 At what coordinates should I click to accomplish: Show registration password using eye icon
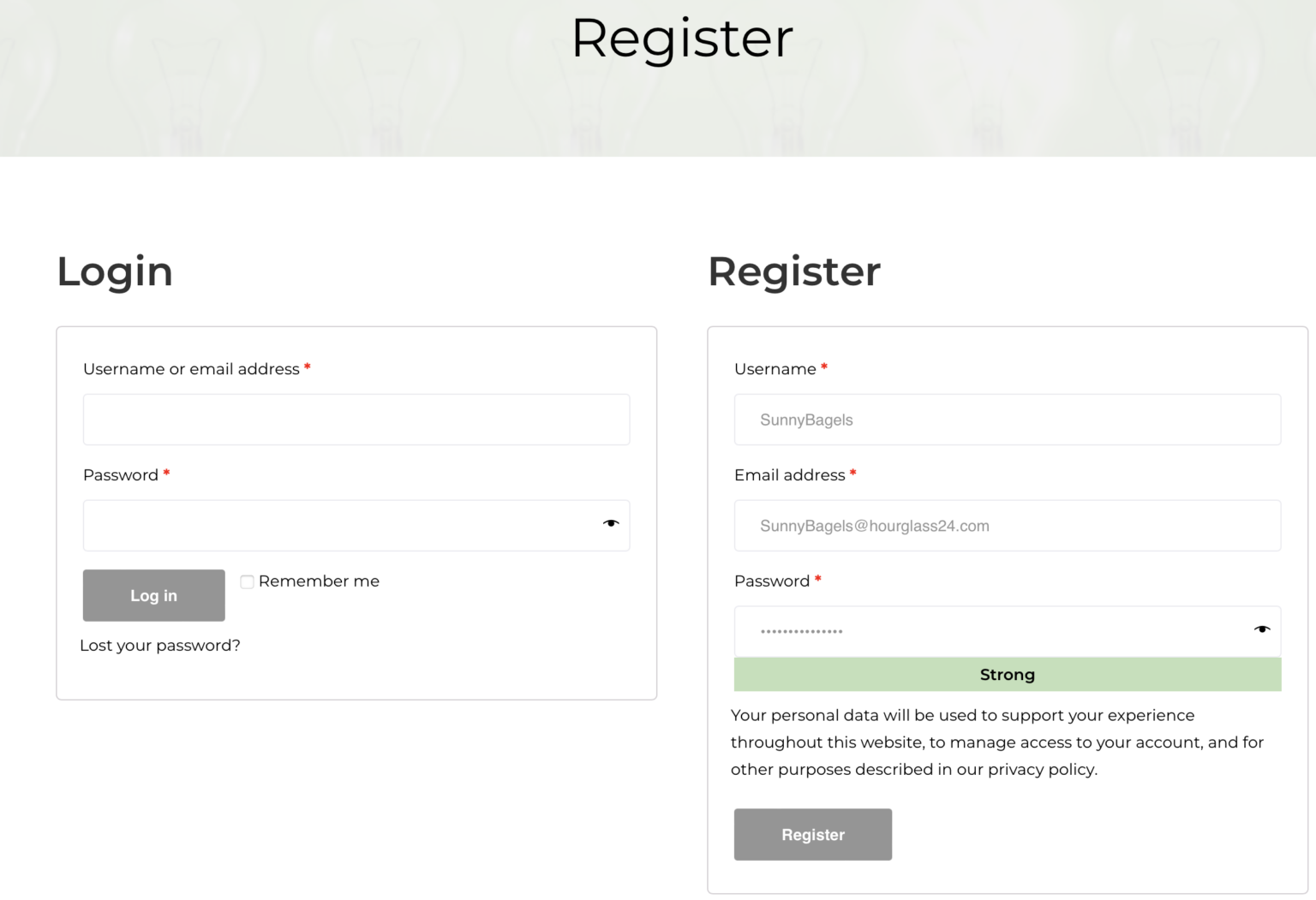click(1262, 629)
